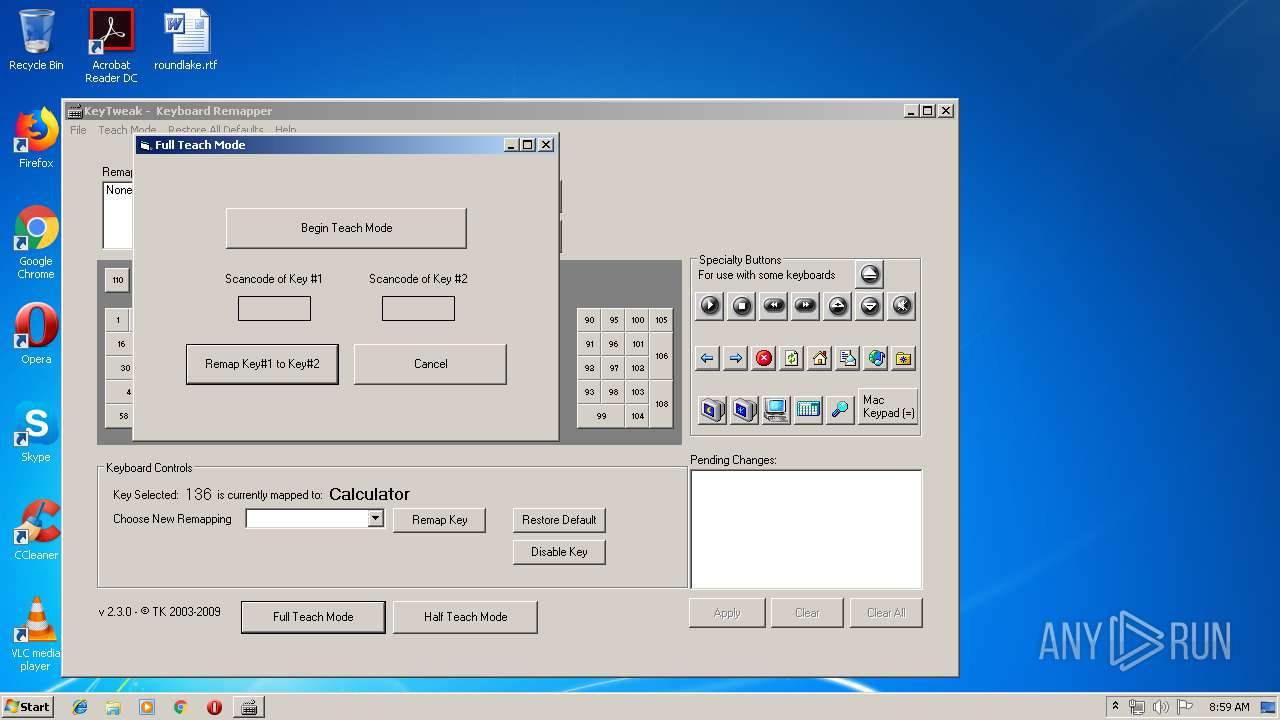Click Full Teach Mode button at bottom
The image size is (1280, 720).
tap(313, 617)
